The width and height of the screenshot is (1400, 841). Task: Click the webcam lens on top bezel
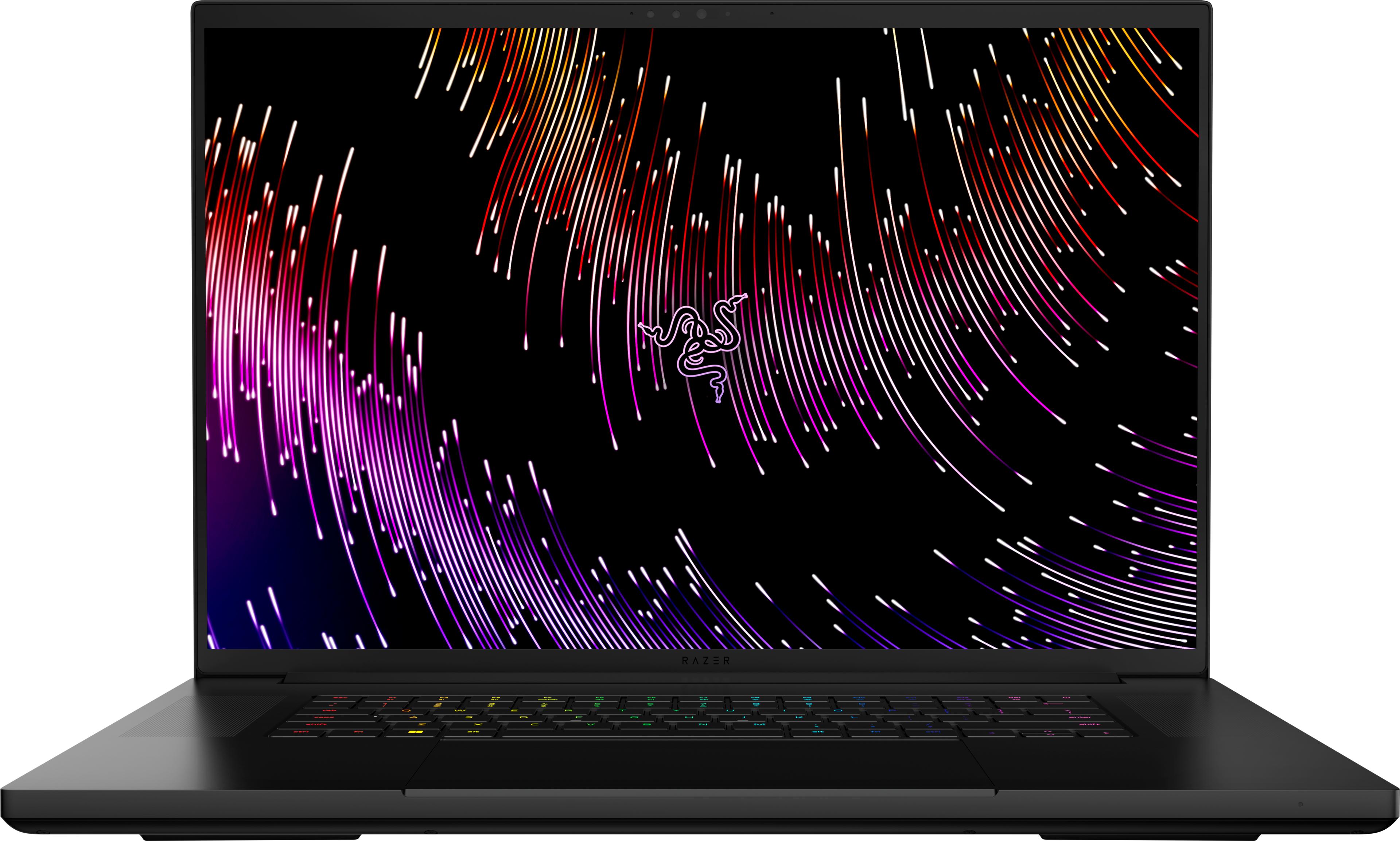(701, 14)
